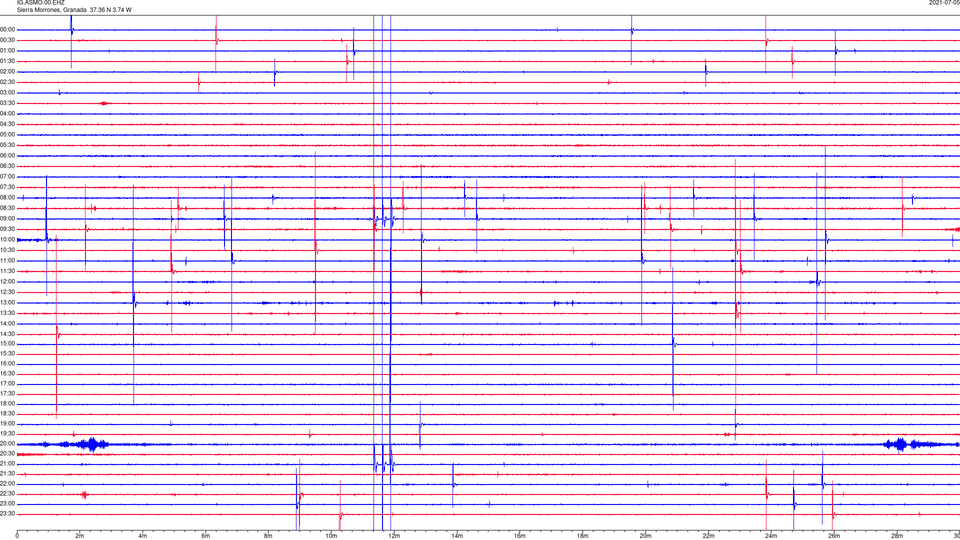Select the 19:00 time label
This screenshot has width=960, height=540.
point(8,424)
